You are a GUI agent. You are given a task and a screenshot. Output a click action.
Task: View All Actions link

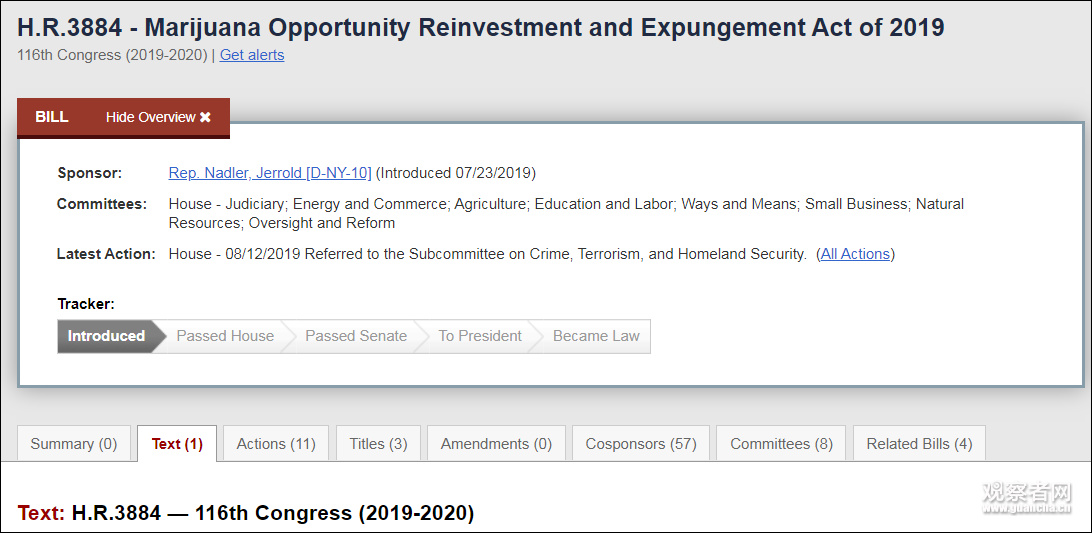point(855,254)
